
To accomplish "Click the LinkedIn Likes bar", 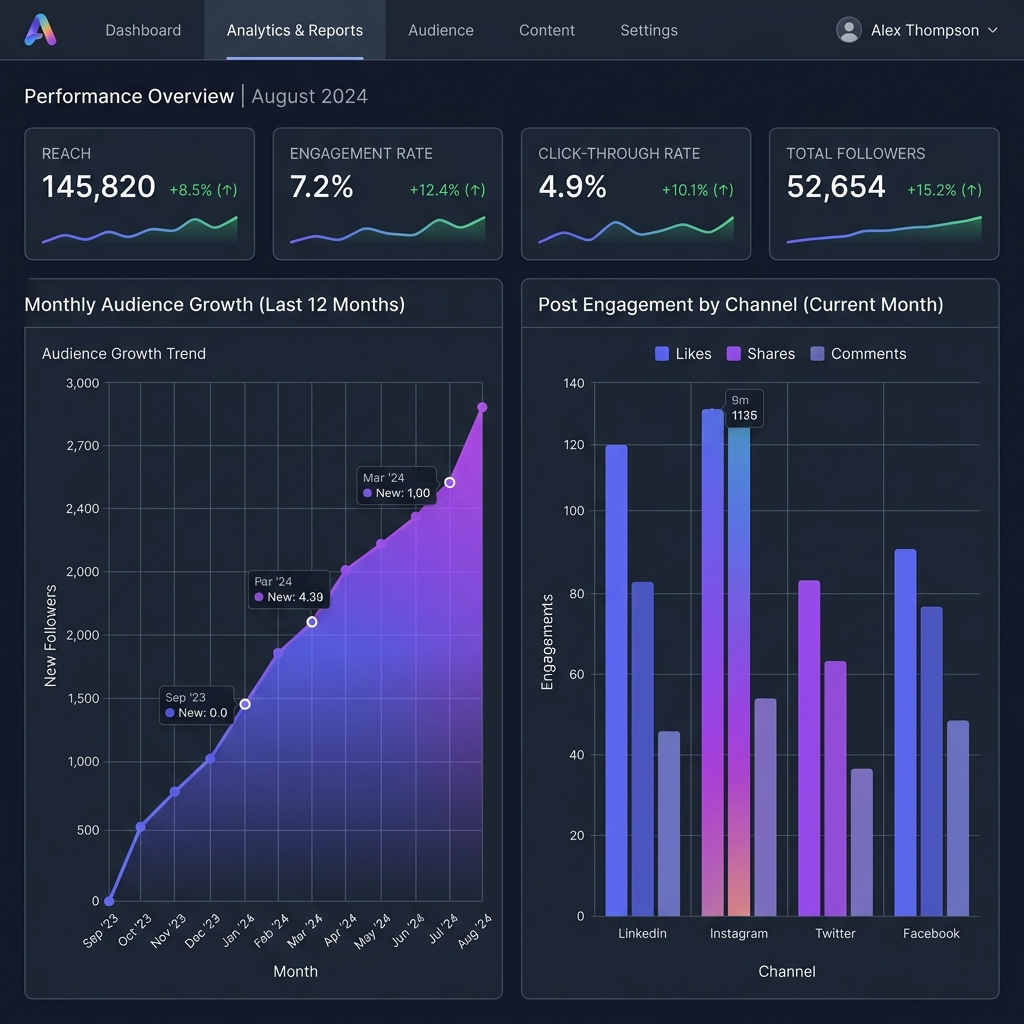I will (x=616, y=680).
